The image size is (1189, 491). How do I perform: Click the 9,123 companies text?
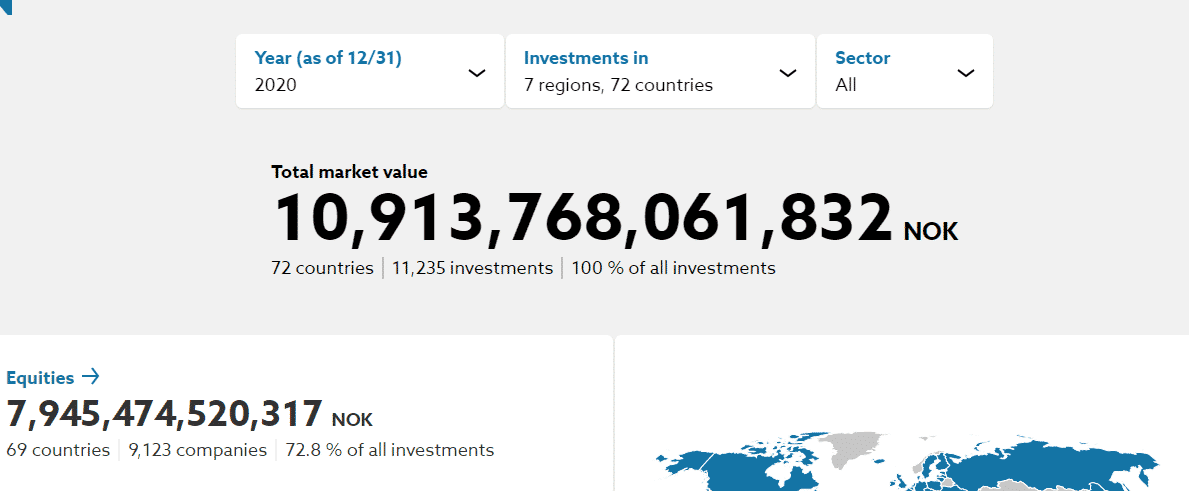pos(198,450)
